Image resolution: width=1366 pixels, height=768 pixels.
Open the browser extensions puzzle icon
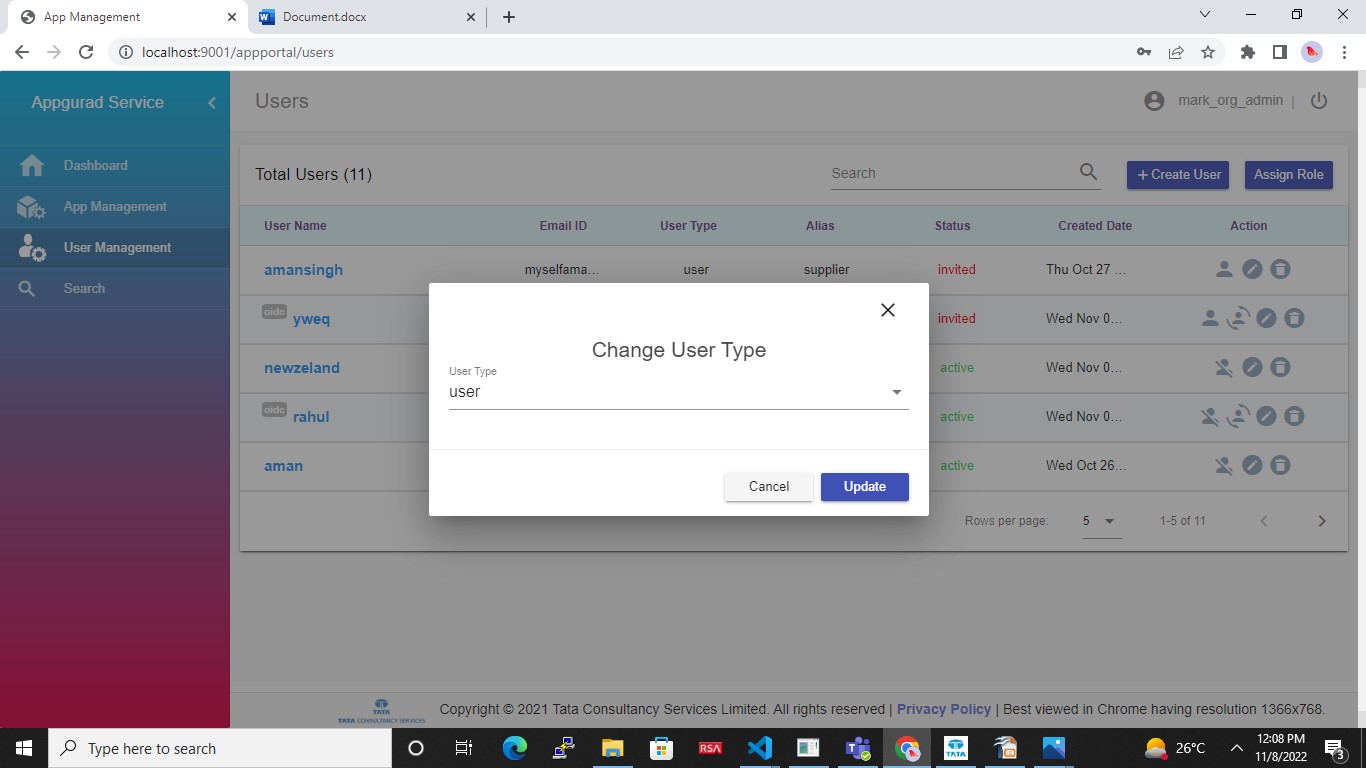1247,52
